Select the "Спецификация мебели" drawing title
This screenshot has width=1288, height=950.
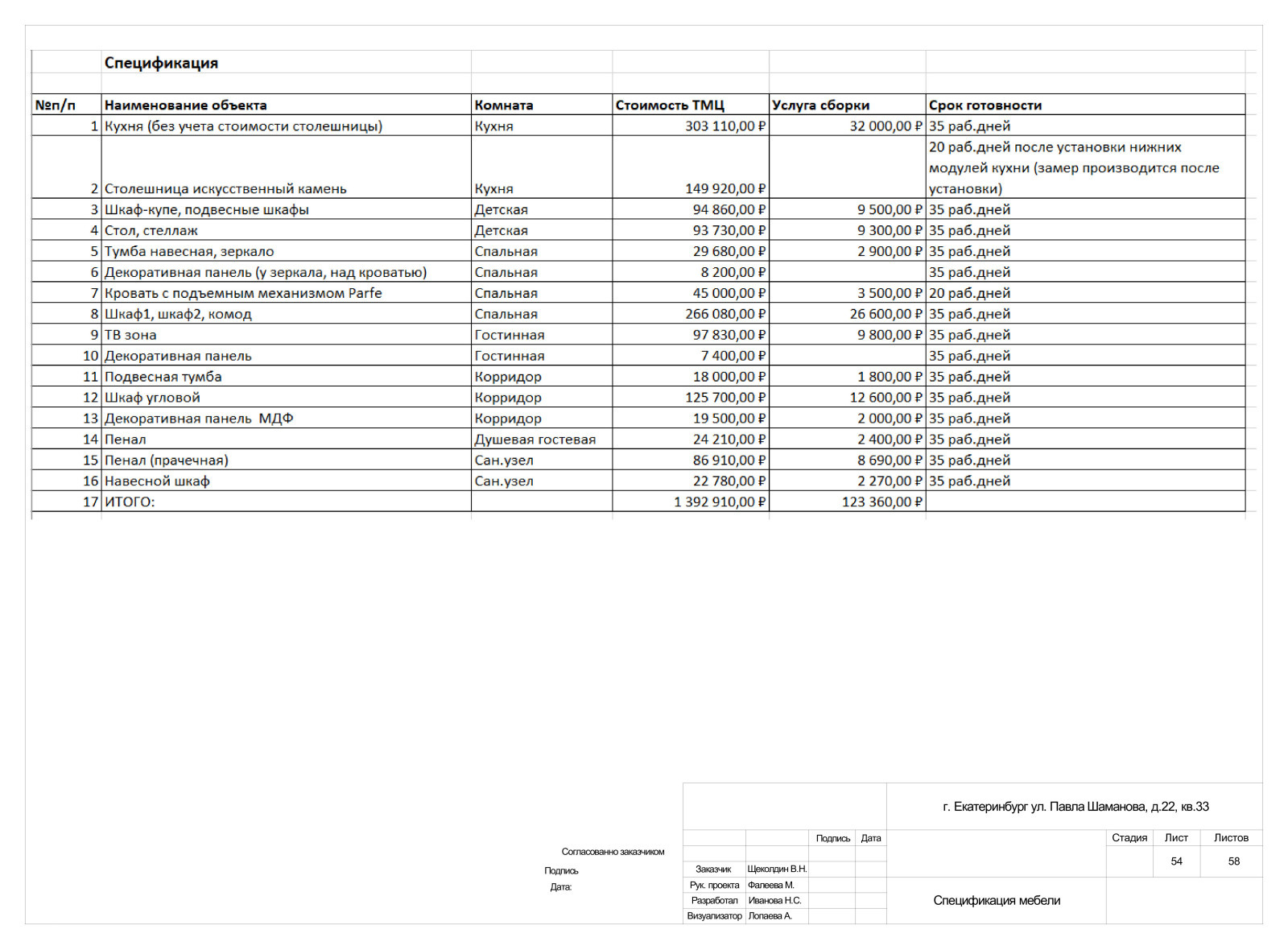pyautogui.click(x=997, y=901)
